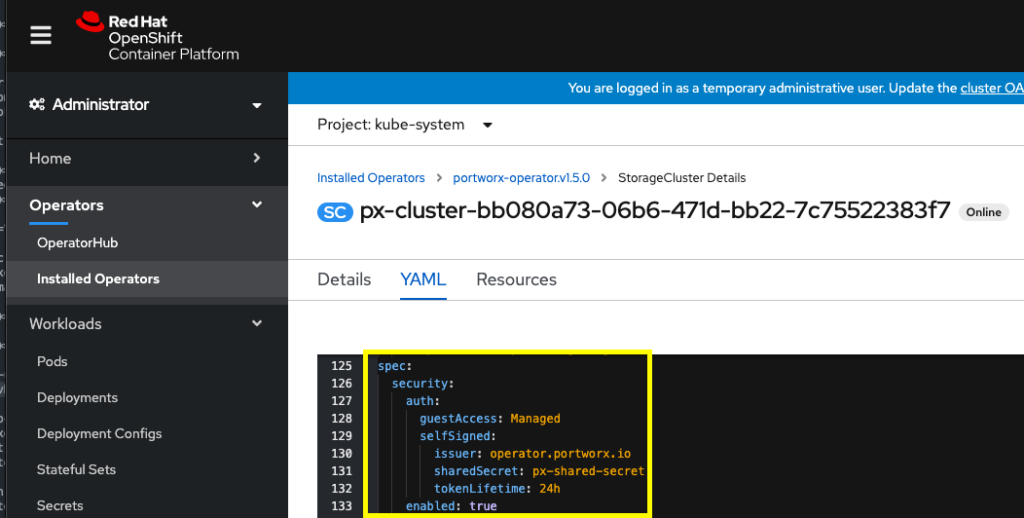This screenshot has height=518, width=1024.
Task: Select the YAML tab
Action: [x=423, y=280]
